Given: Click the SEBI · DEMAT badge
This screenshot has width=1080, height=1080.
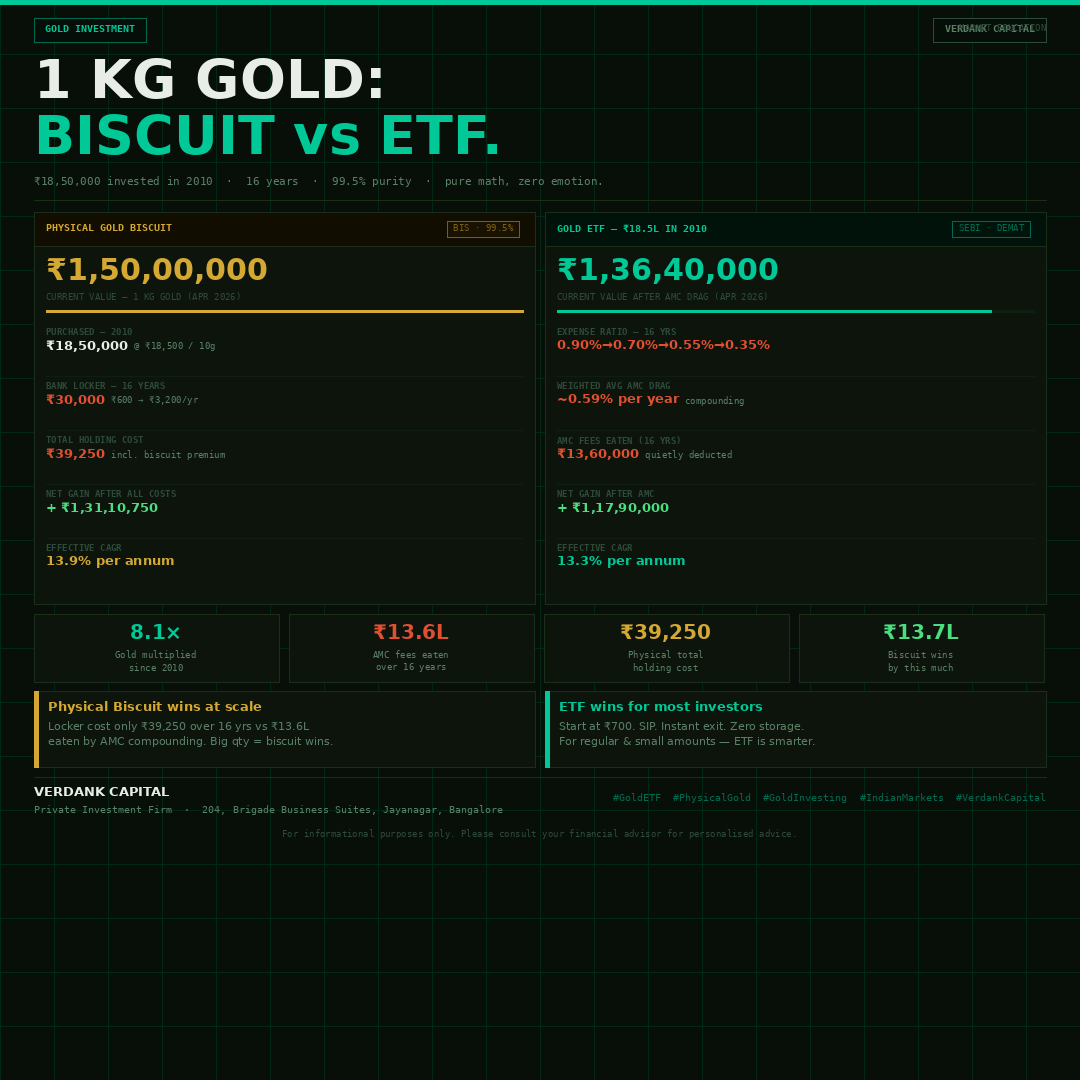Looking at the screenshot, I should pos(990,229).
